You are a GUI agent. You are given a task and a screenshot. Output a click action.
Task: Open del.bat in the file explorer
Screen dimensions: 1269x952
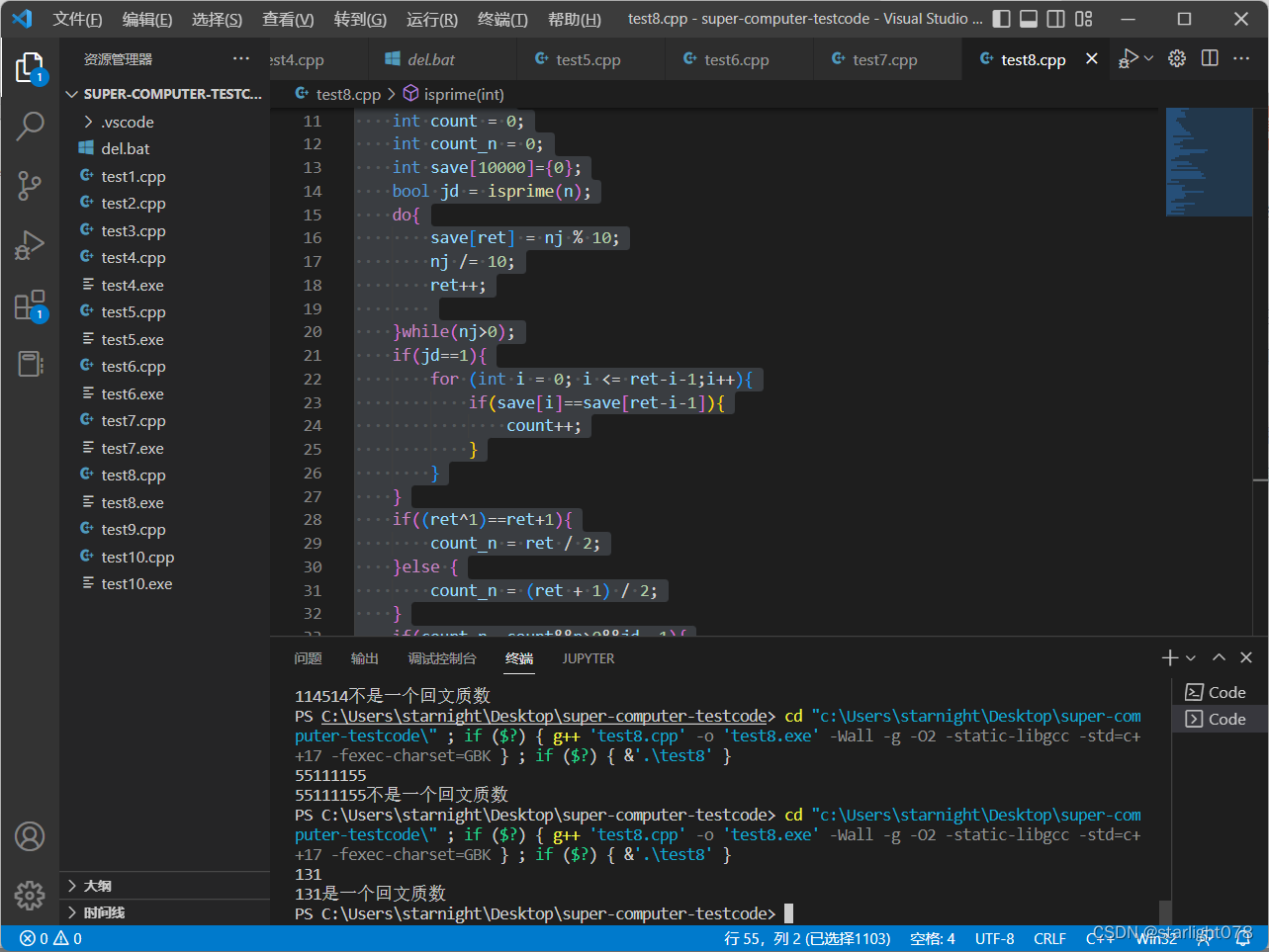164,148
